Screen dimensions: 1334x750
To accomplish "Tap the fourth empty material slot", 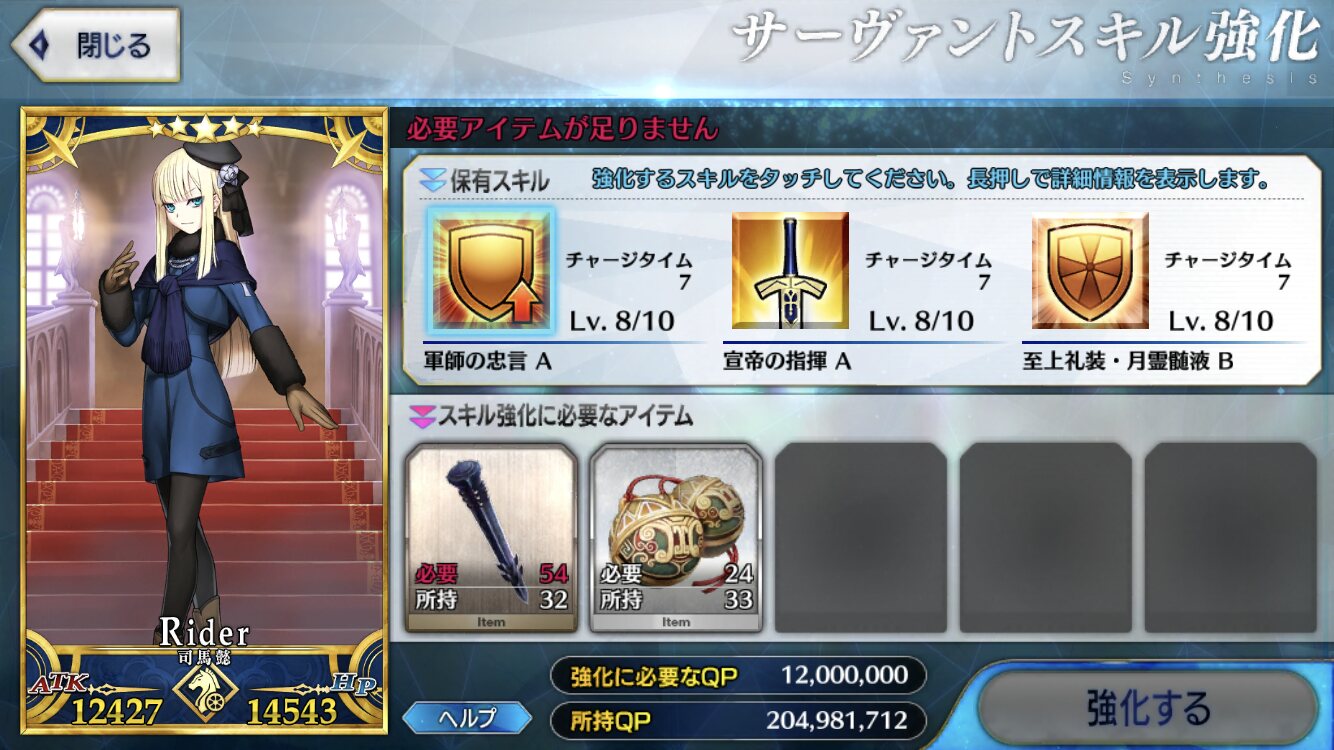I will (1046, 538).
